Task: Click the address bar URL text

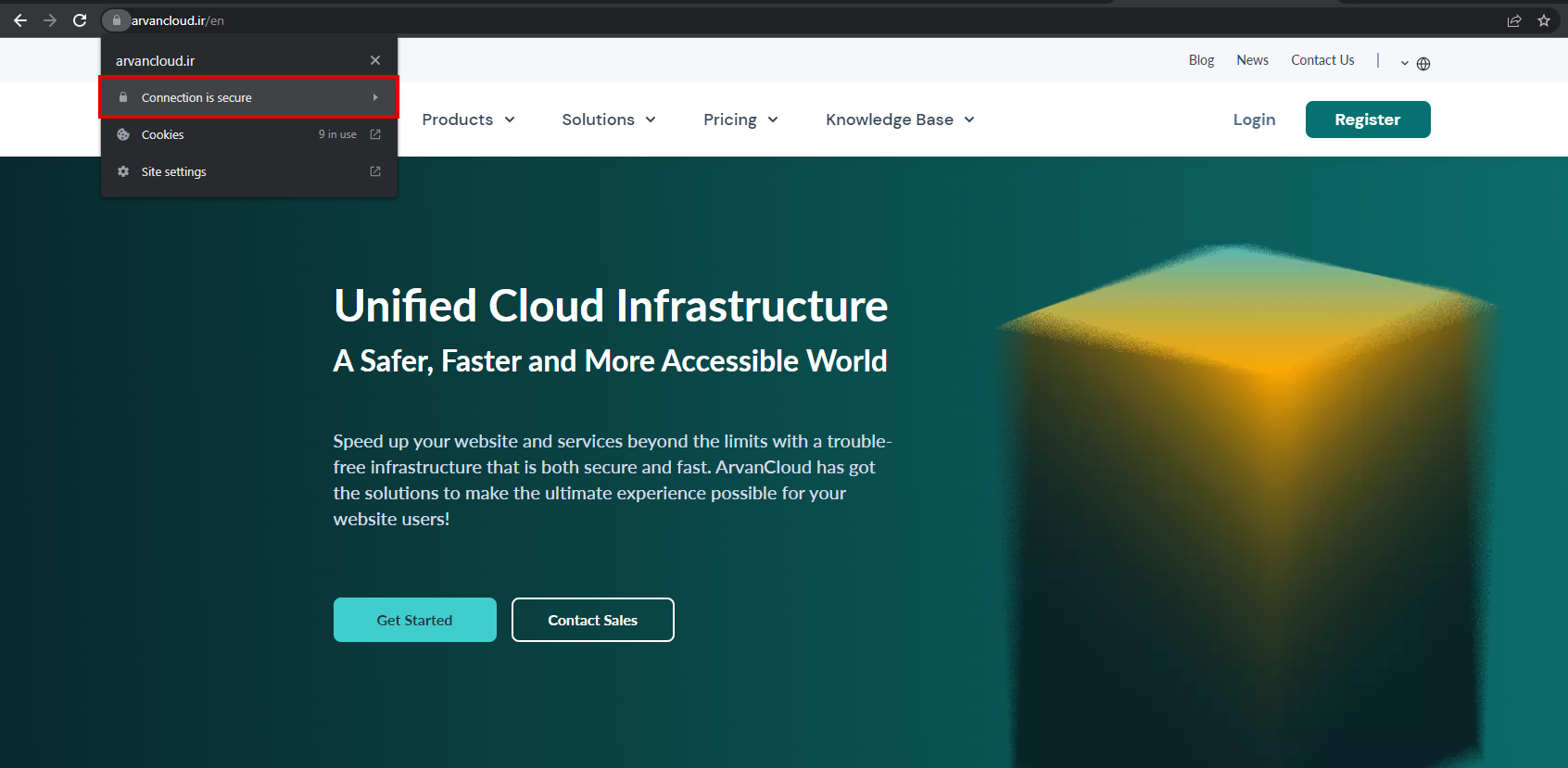Action: pyautogui.click(x=178, y=20)
